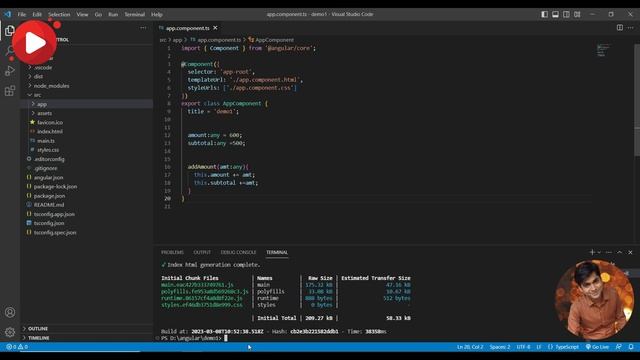Click the split editor icon

coord(620,27)
